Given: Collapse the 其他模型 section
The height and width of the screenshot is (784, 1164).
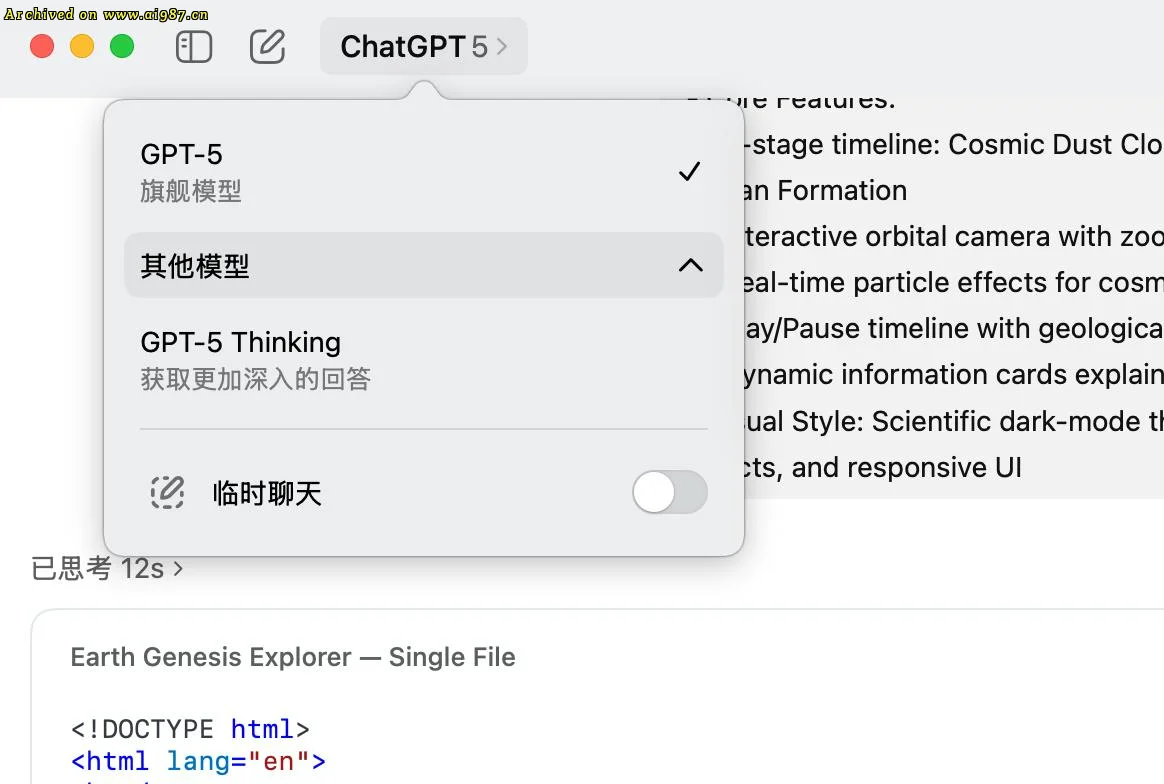Looking at the screenshot, I should (x=423, y=265).
